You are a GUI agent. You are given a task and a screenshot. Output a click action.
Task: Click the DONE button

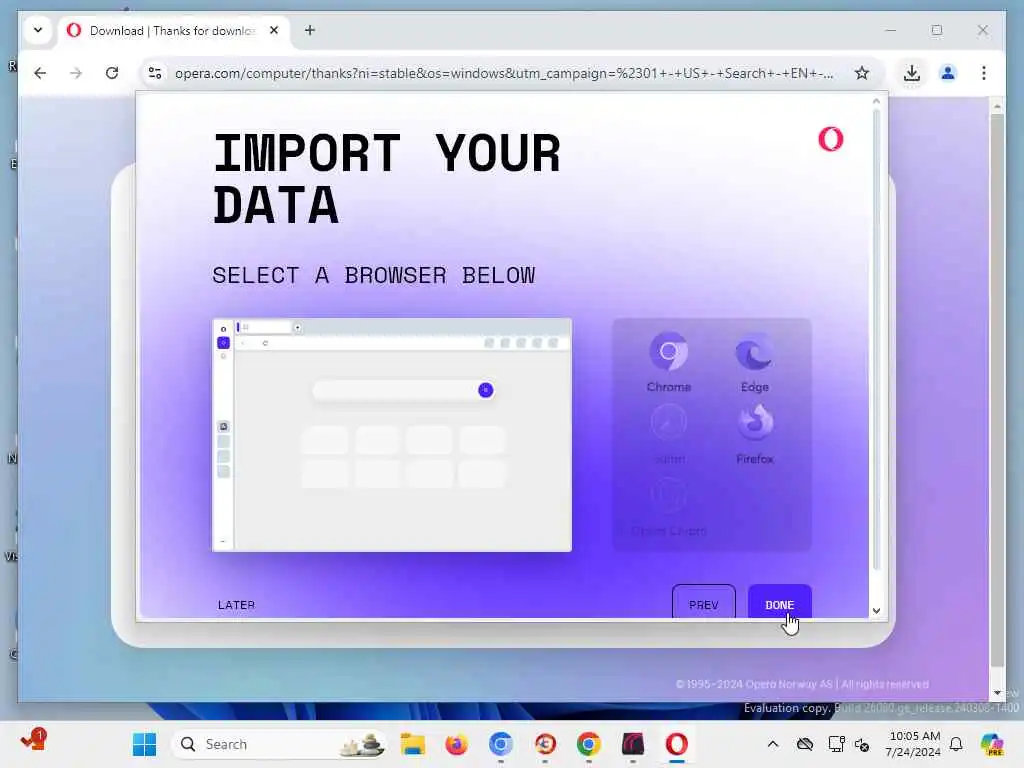tap(779, 603)
